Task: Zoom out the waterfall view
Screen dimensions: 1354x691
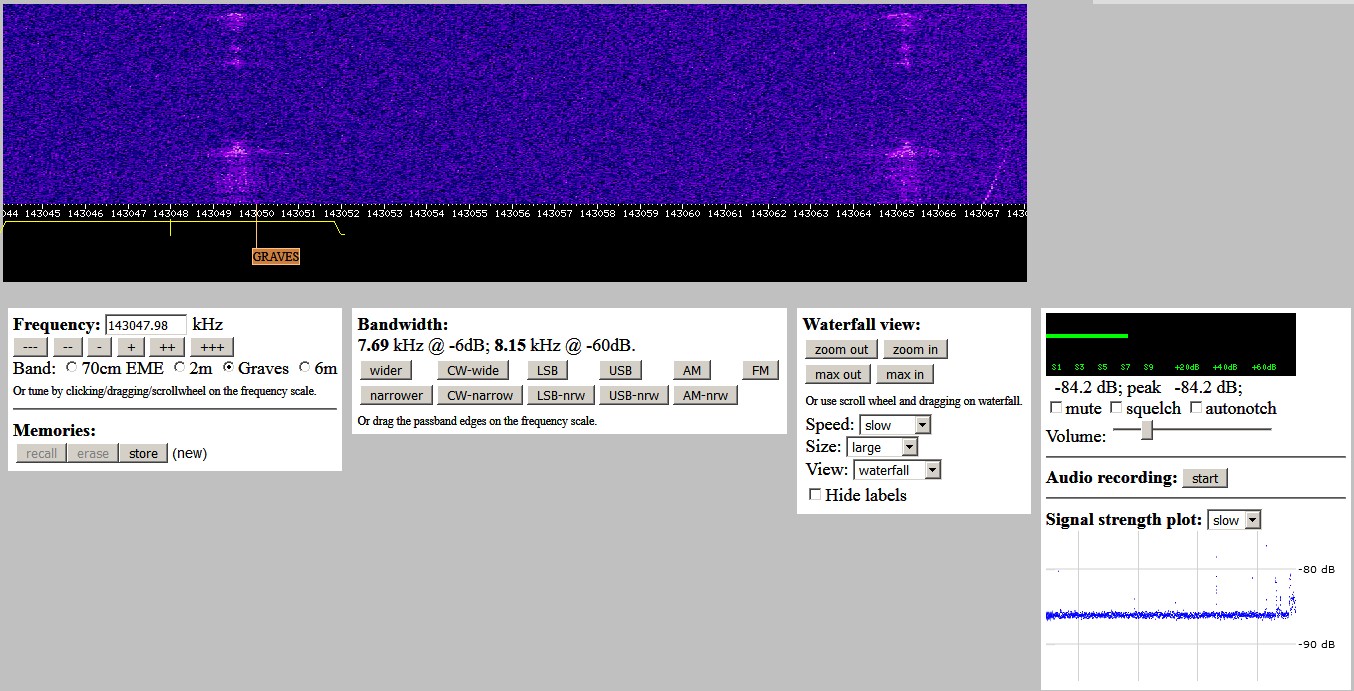Action: (841, 349)
